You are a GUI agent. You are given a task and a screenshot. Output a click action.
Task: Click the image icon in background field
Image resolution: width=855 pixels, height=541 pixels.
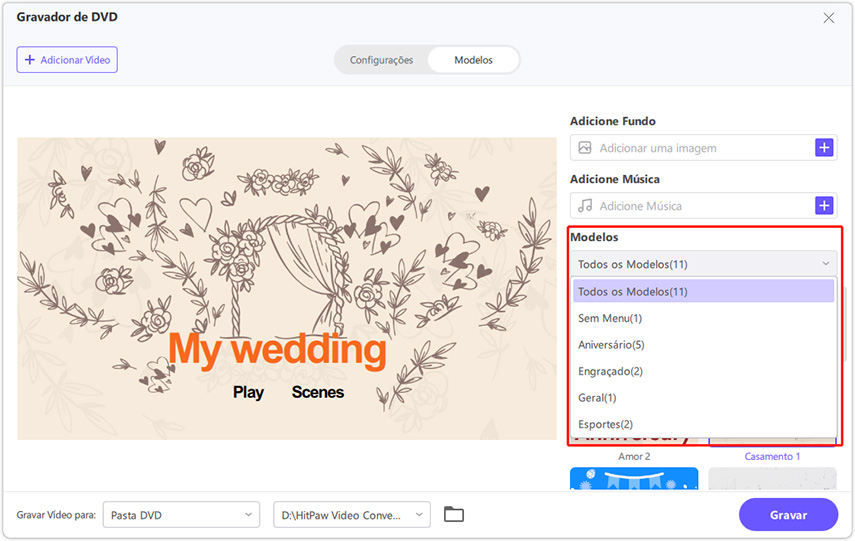(x=585, y=148)
